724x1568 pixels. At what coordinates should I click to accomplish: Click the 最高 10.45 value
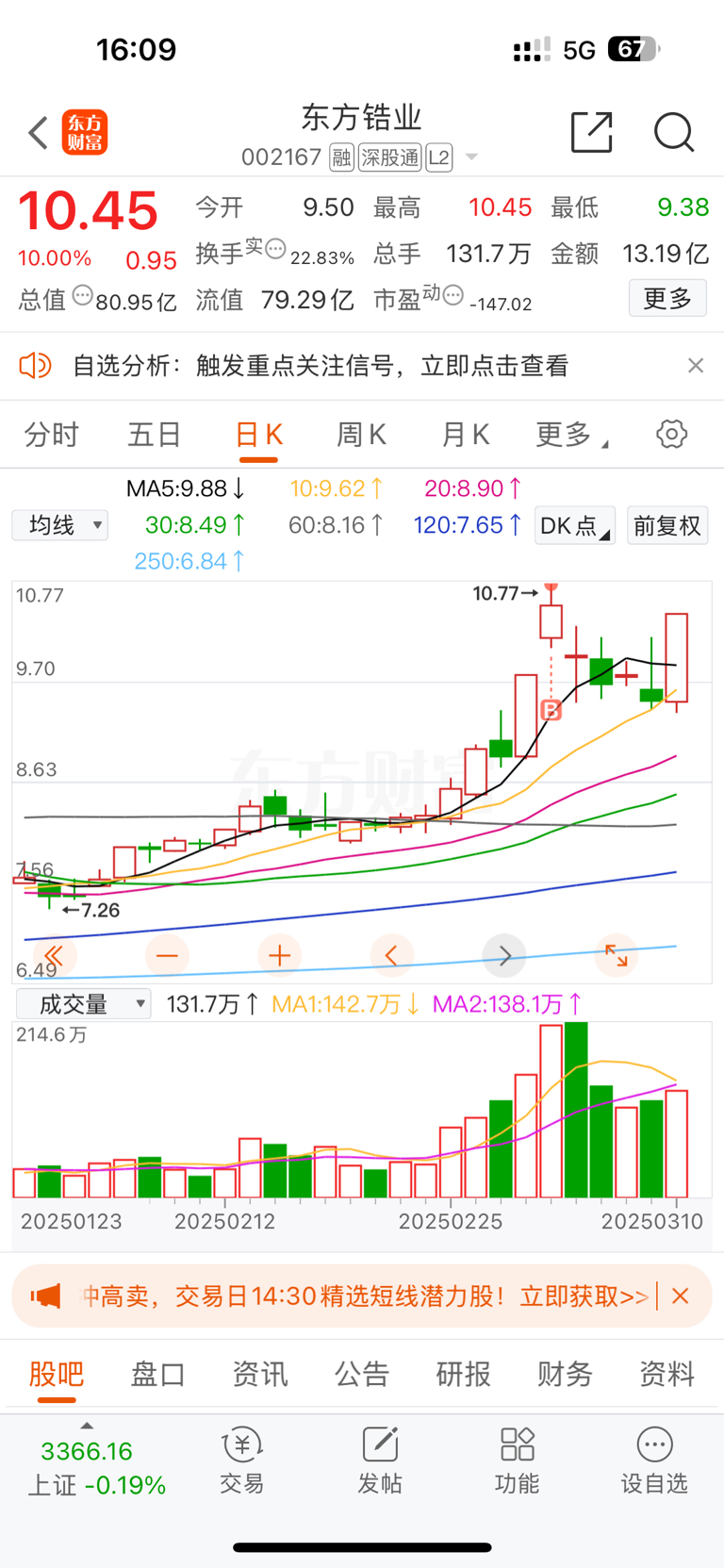point(501,207)
